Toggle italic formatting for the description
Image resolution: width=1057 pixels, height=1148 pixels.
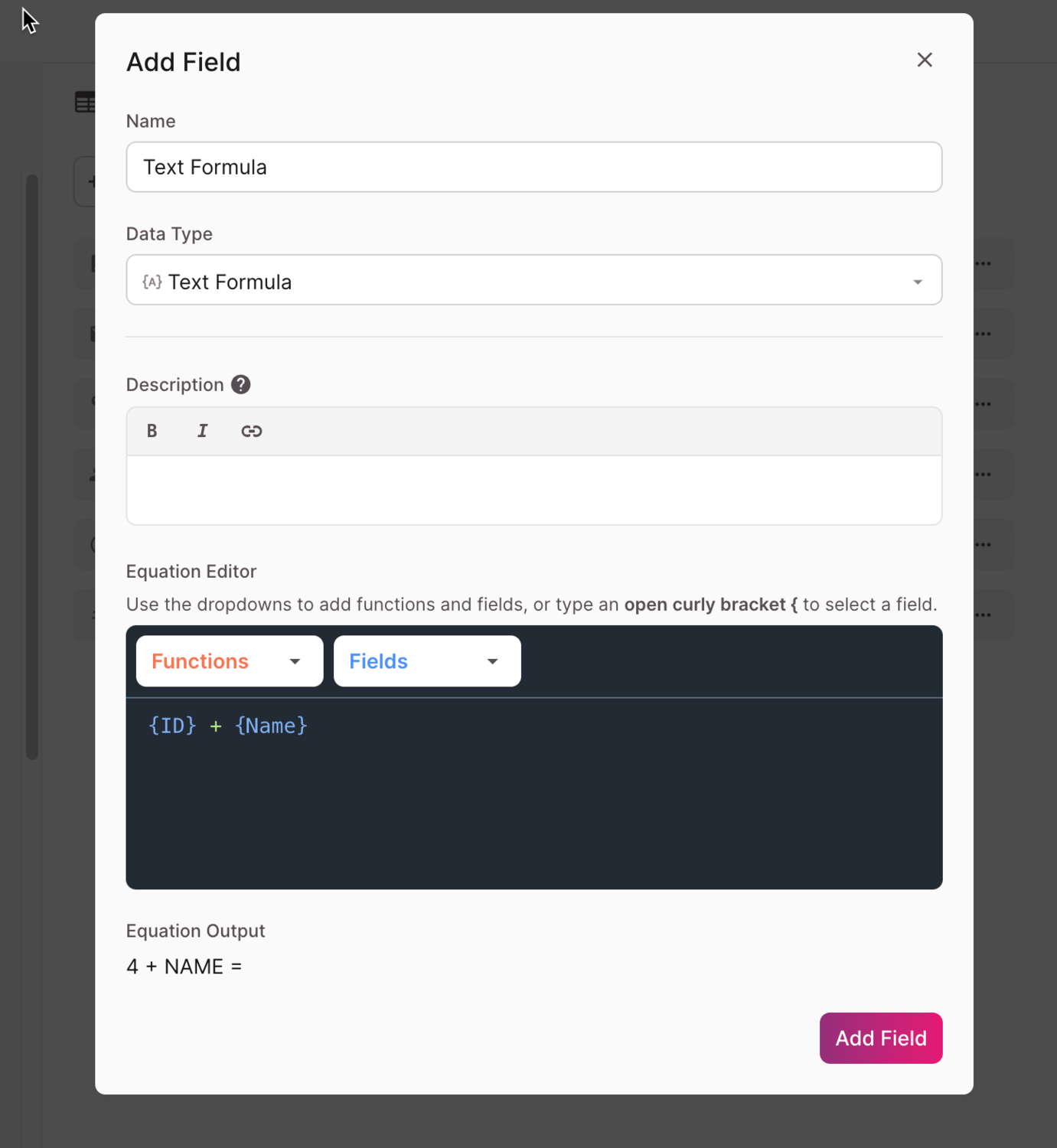click(x=202, y=431)
